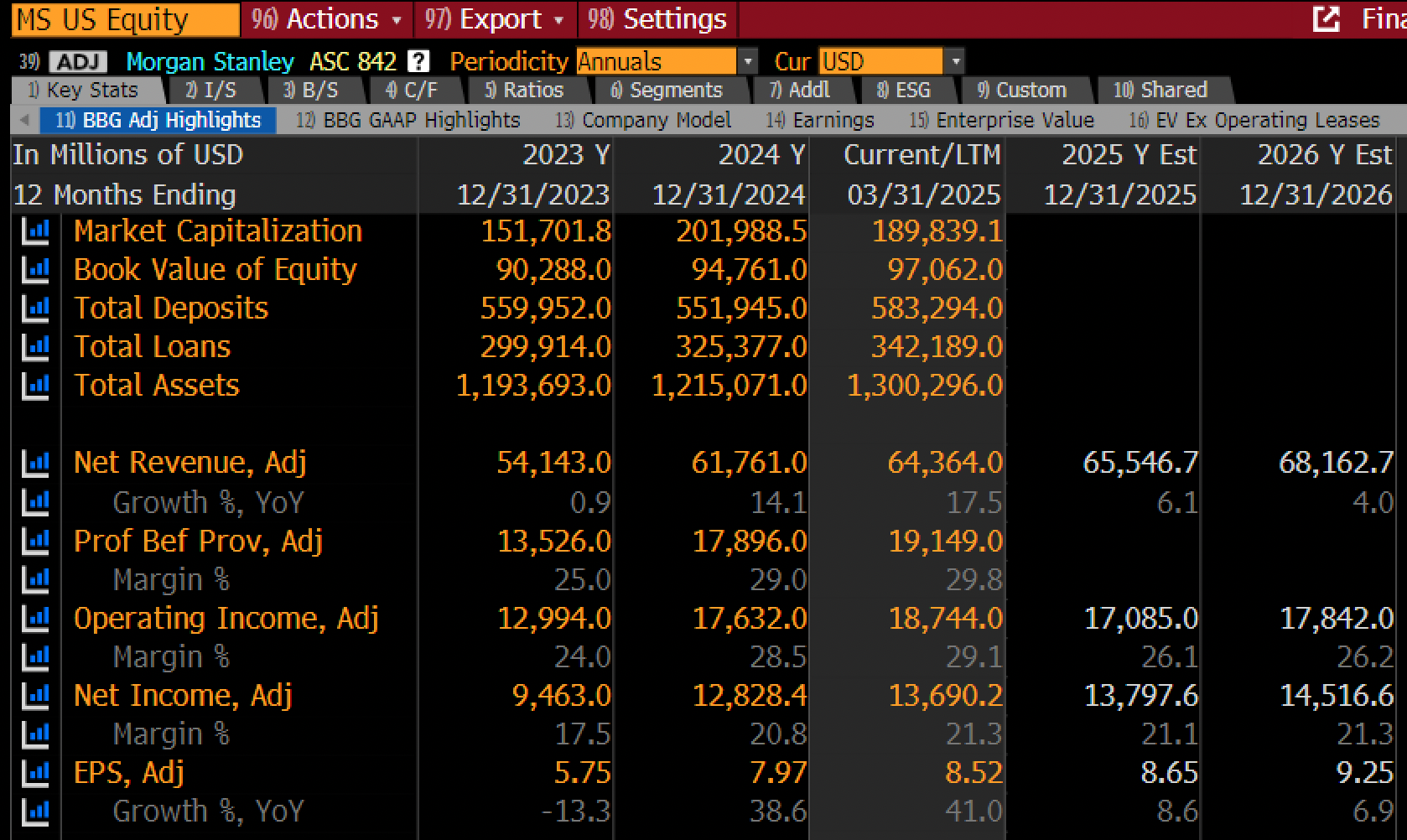This screenshot has height=840, width=1407.
Task: Select chart icon beside Operating Income, Adj
Action: click(x=35, y=619)
